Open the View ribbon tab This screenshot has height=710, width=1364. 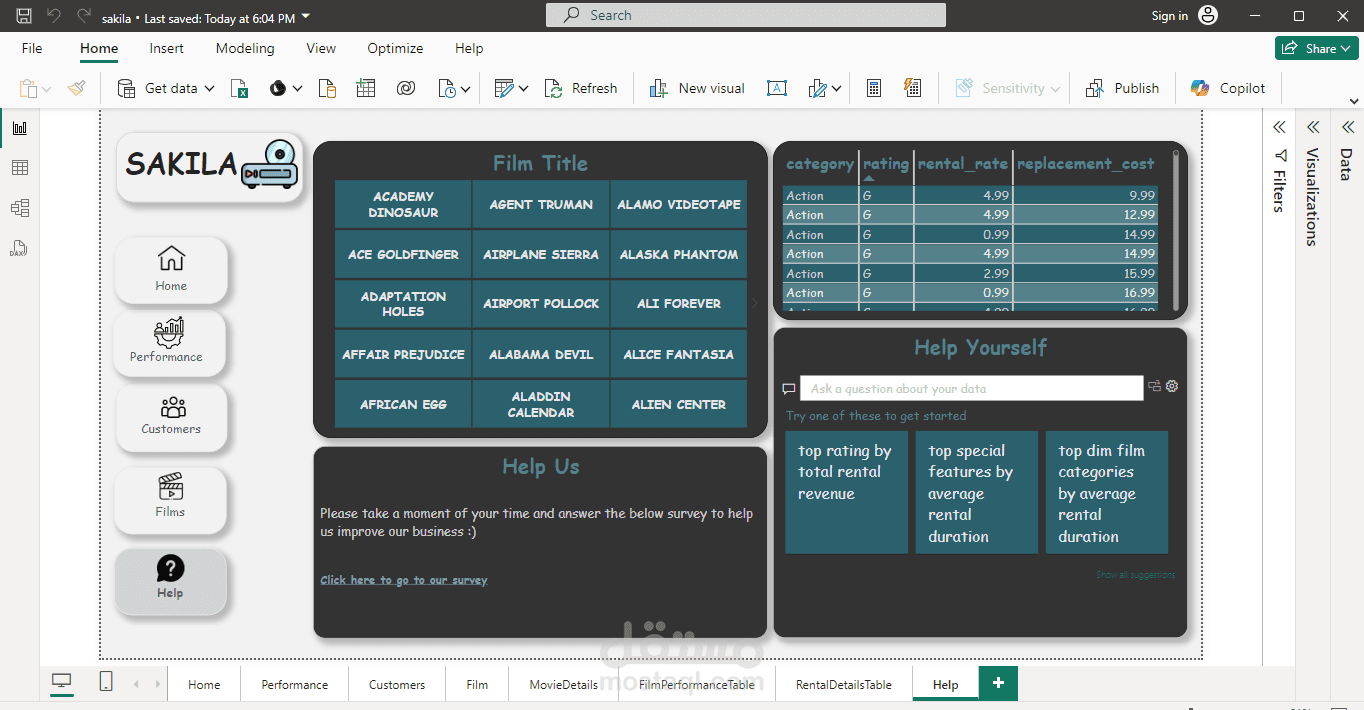(321, 48)
